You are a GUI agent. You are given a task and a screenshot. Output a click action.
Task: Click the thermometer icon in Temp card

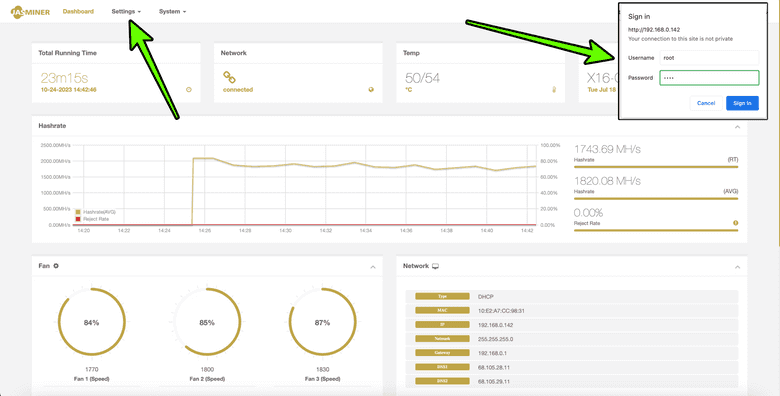tap(553, 90)
